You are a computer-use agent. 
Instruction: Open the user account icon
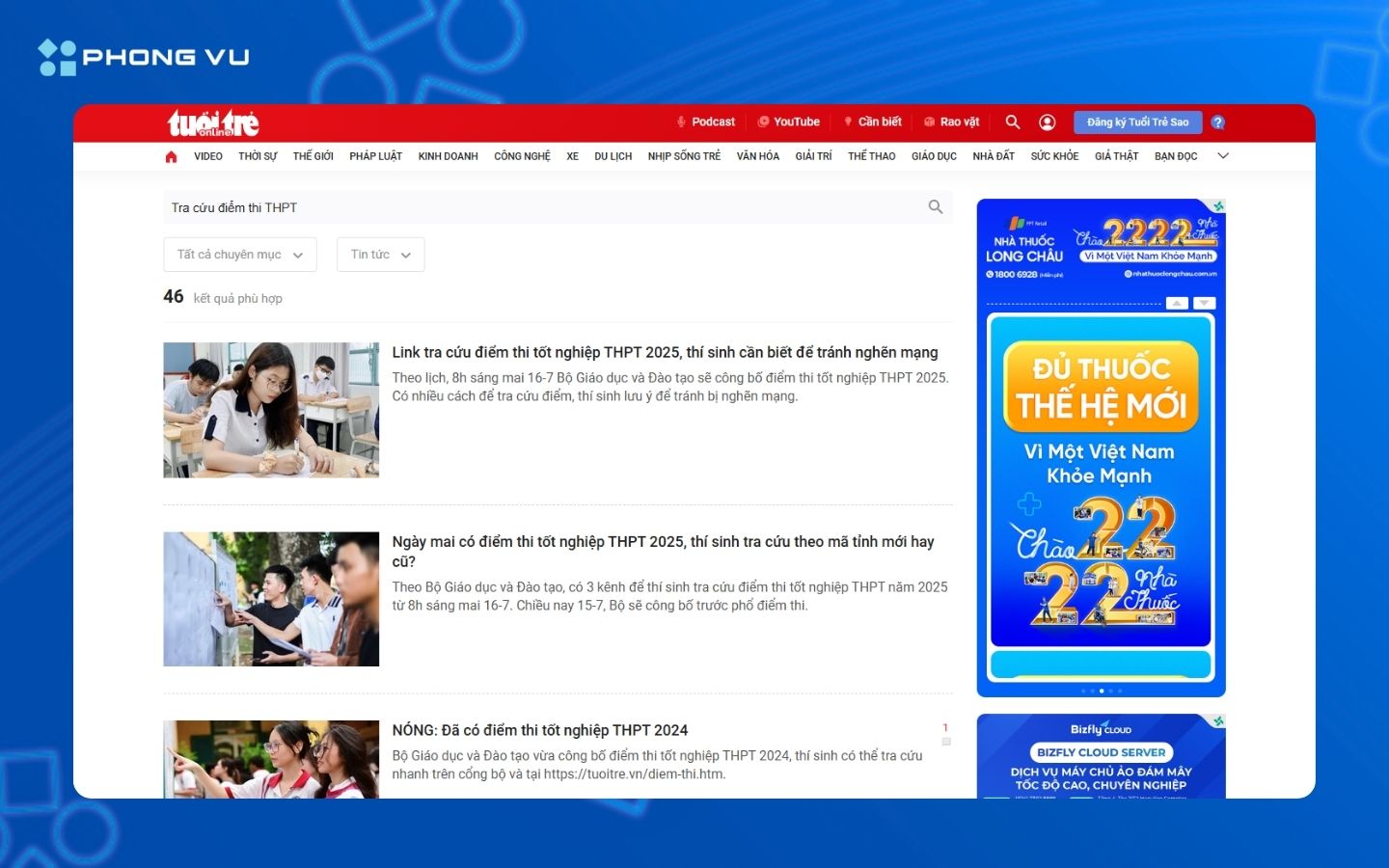pos(1047,122)
